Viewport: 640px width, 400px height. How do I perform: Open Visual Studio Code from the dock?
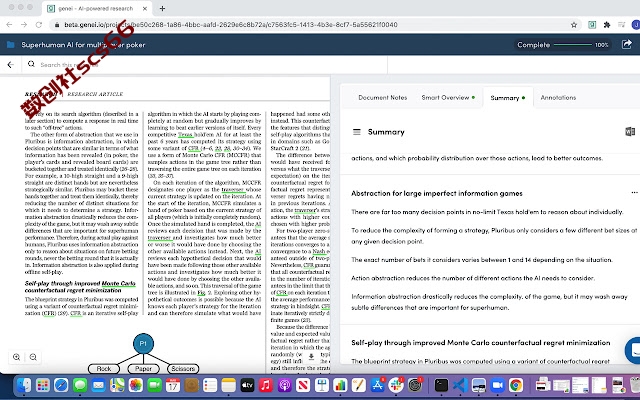[x=460, y=385]
